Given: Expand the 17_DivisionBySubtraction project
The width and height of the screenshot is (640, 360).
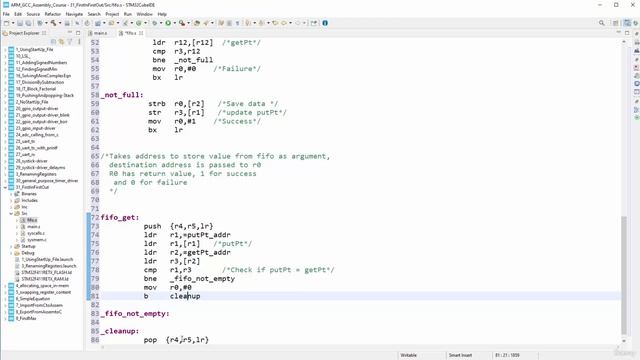Looking at the screenshot, I should (x=5, y=82).
